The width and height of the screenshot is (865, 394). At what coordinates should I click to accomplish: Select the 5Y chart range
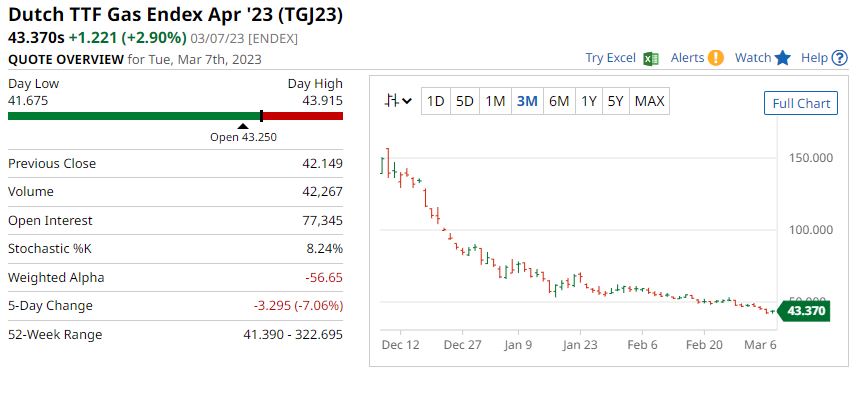point(616,102)
